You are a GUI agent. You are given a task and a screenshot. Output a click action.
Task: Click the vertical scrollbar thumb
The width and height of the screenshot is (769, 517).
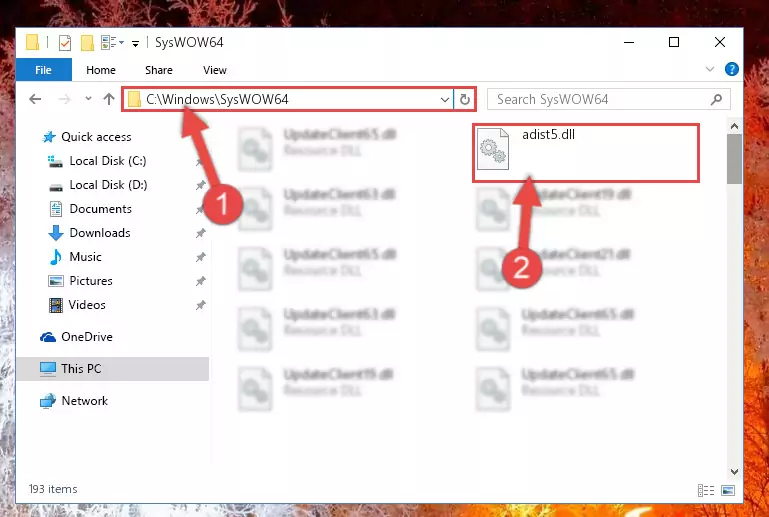734,159
